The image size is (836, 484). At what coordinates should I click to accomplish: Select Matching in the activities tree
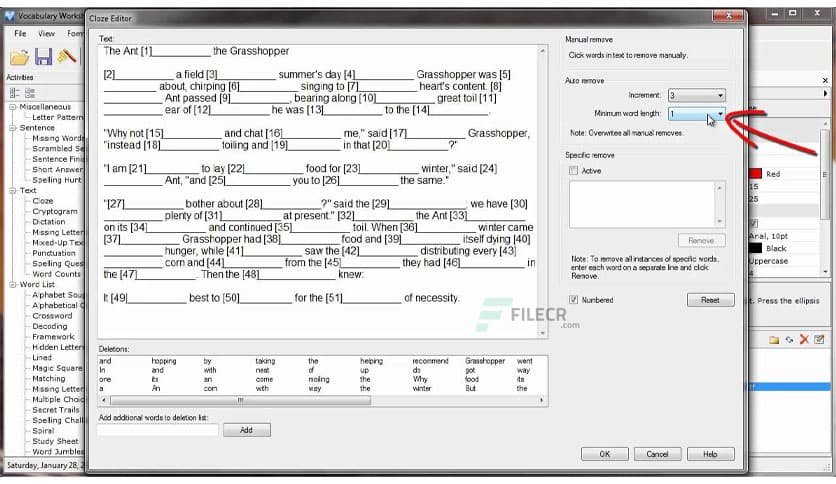[49, 378]
